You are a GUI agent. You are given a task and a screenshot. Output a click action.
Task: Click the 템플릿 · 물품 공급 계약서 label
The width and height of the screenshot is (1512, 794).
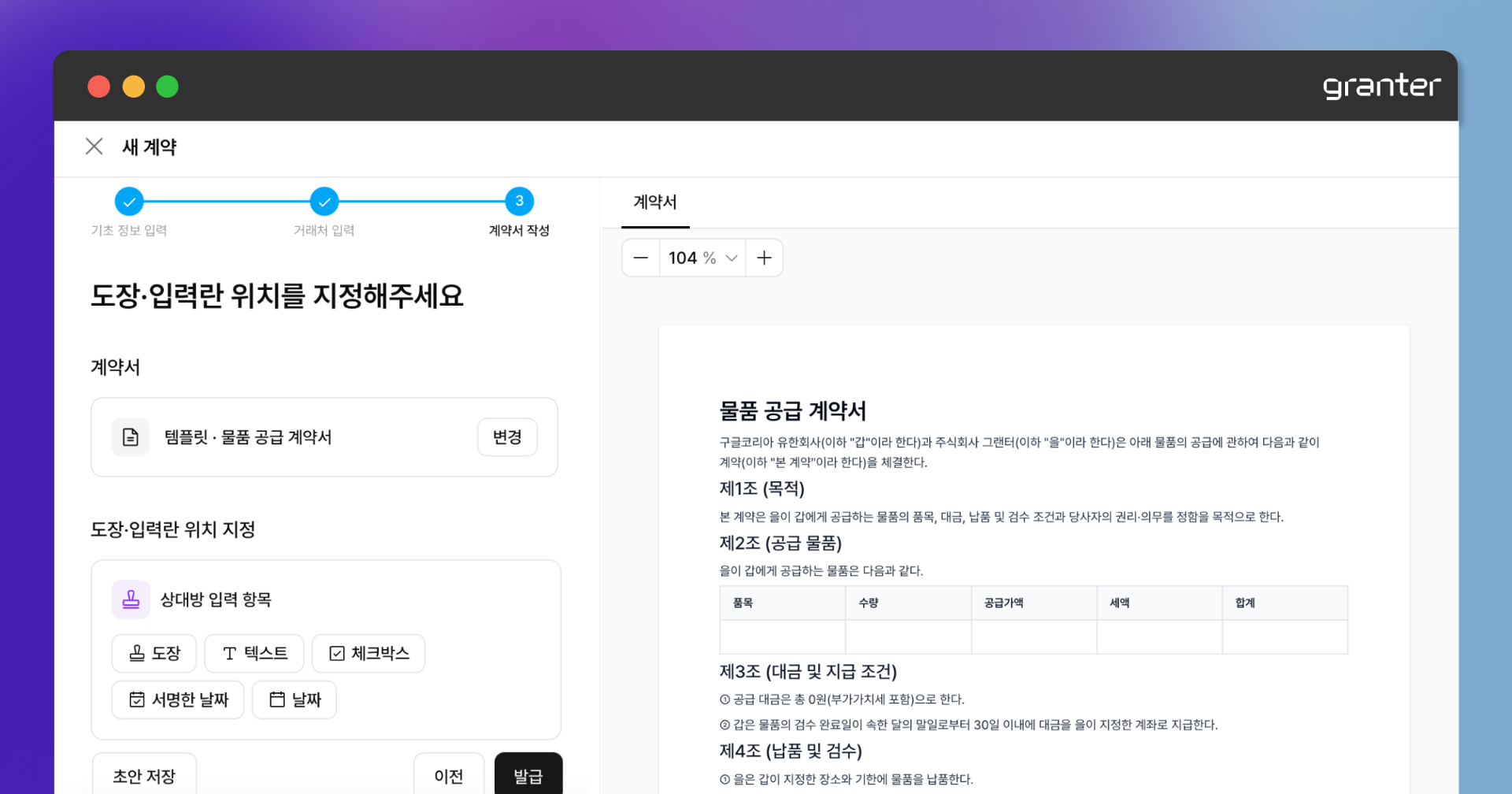(x=248, y=437)
